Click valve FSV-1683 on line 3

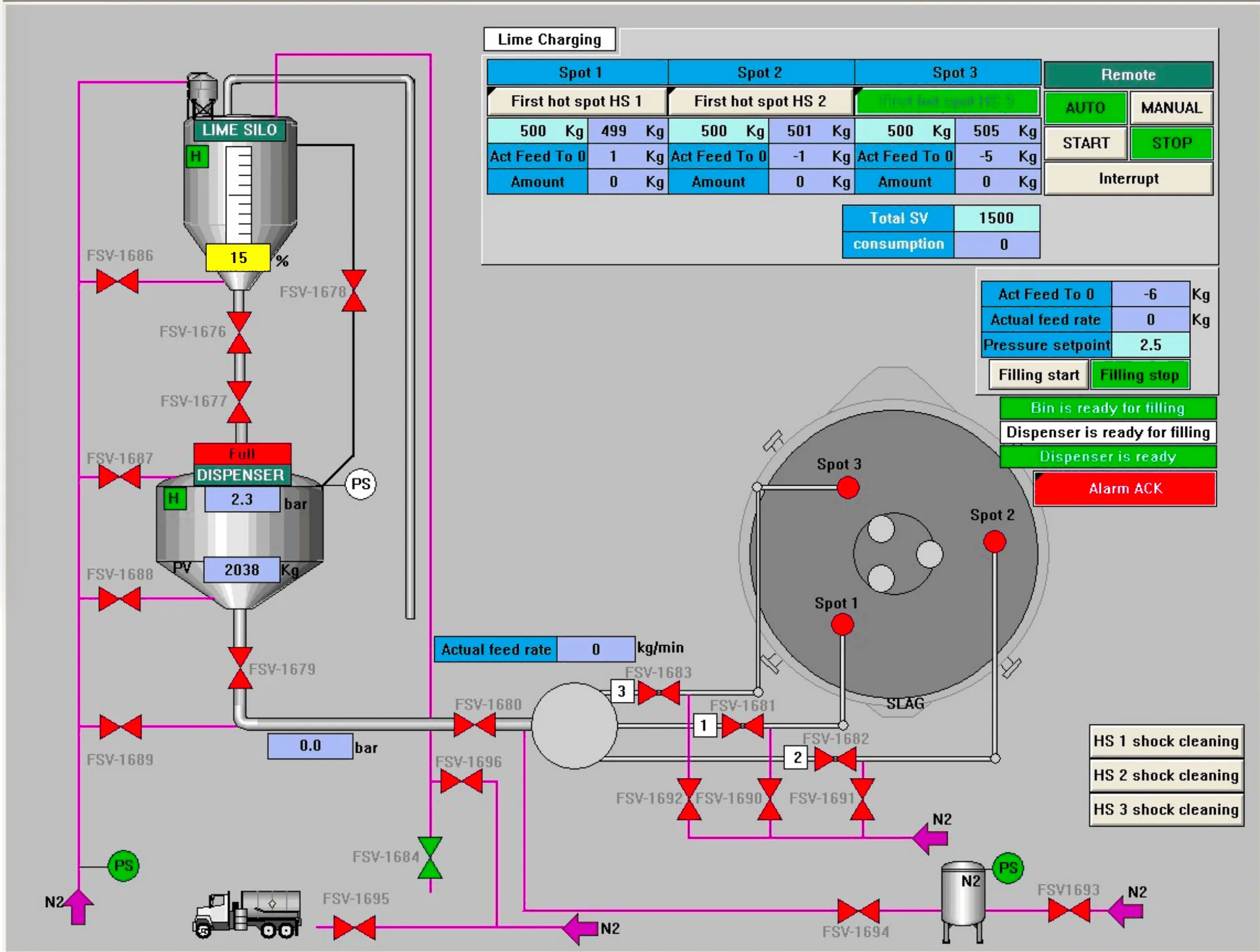click(659, 692)
